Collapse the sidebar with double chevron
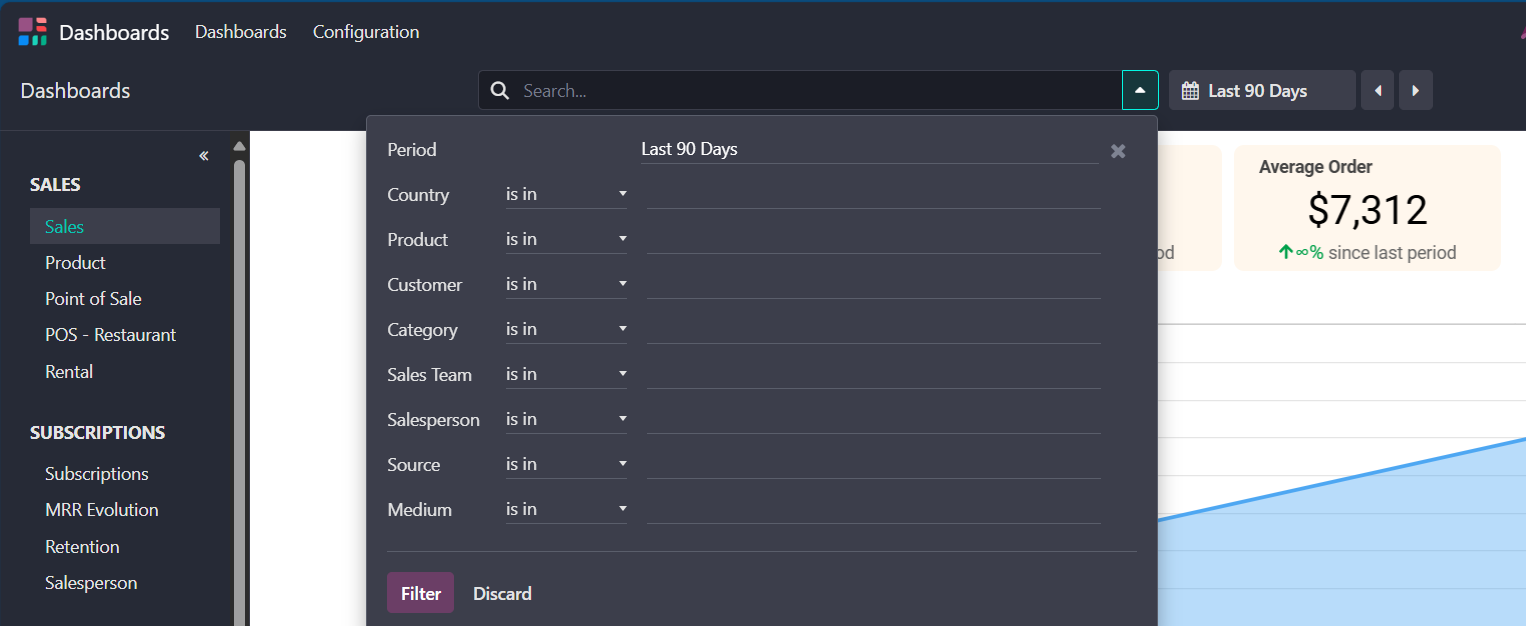This screenshot has height=626, width=1526. click(204, 156)
